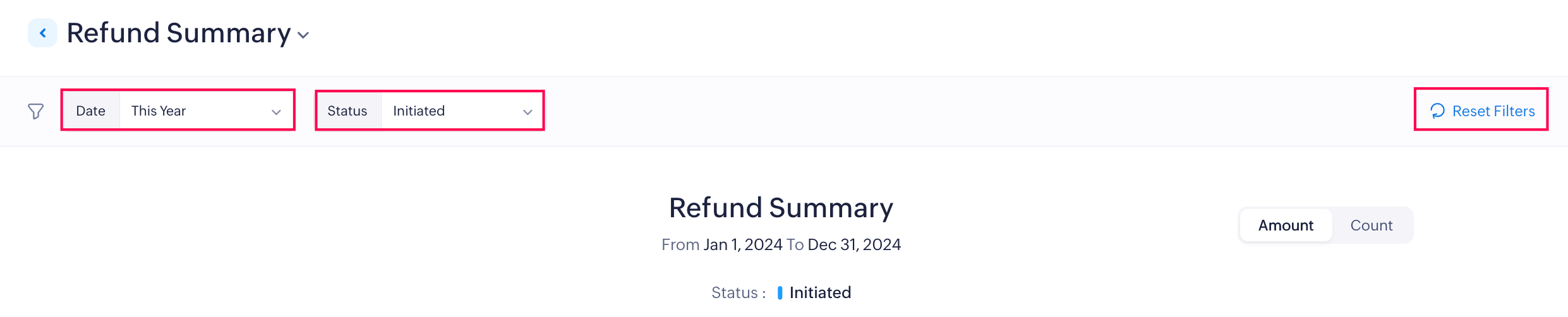Click the filter funnel icon
1568x317 pixels.
tap(36, 111)
